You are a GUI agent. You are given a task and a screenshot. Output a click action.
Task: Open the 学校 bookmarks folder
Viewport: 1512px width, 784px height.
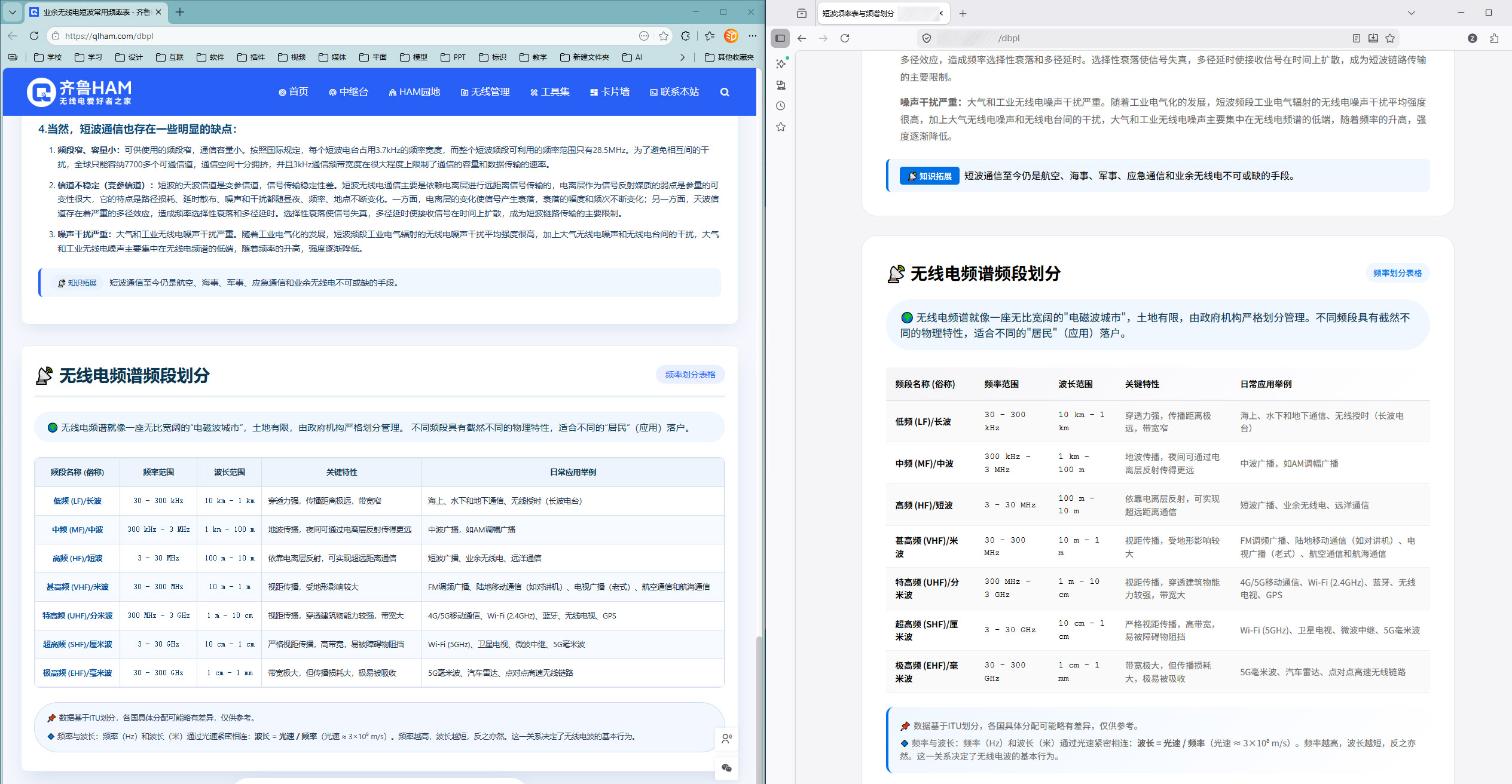[x=48, y=57]
